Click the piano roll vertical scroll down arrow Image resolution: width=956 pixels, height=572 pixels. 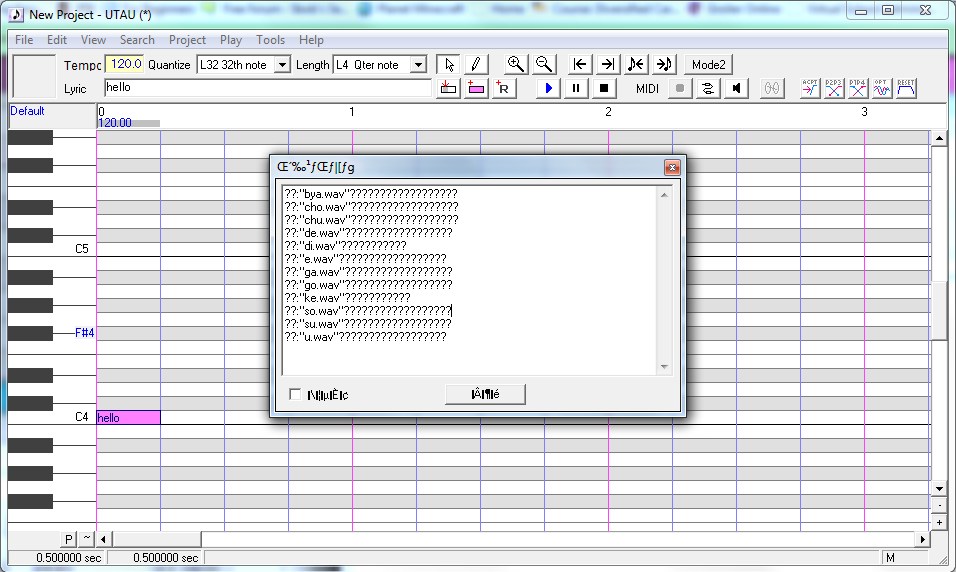coord(940,488)
